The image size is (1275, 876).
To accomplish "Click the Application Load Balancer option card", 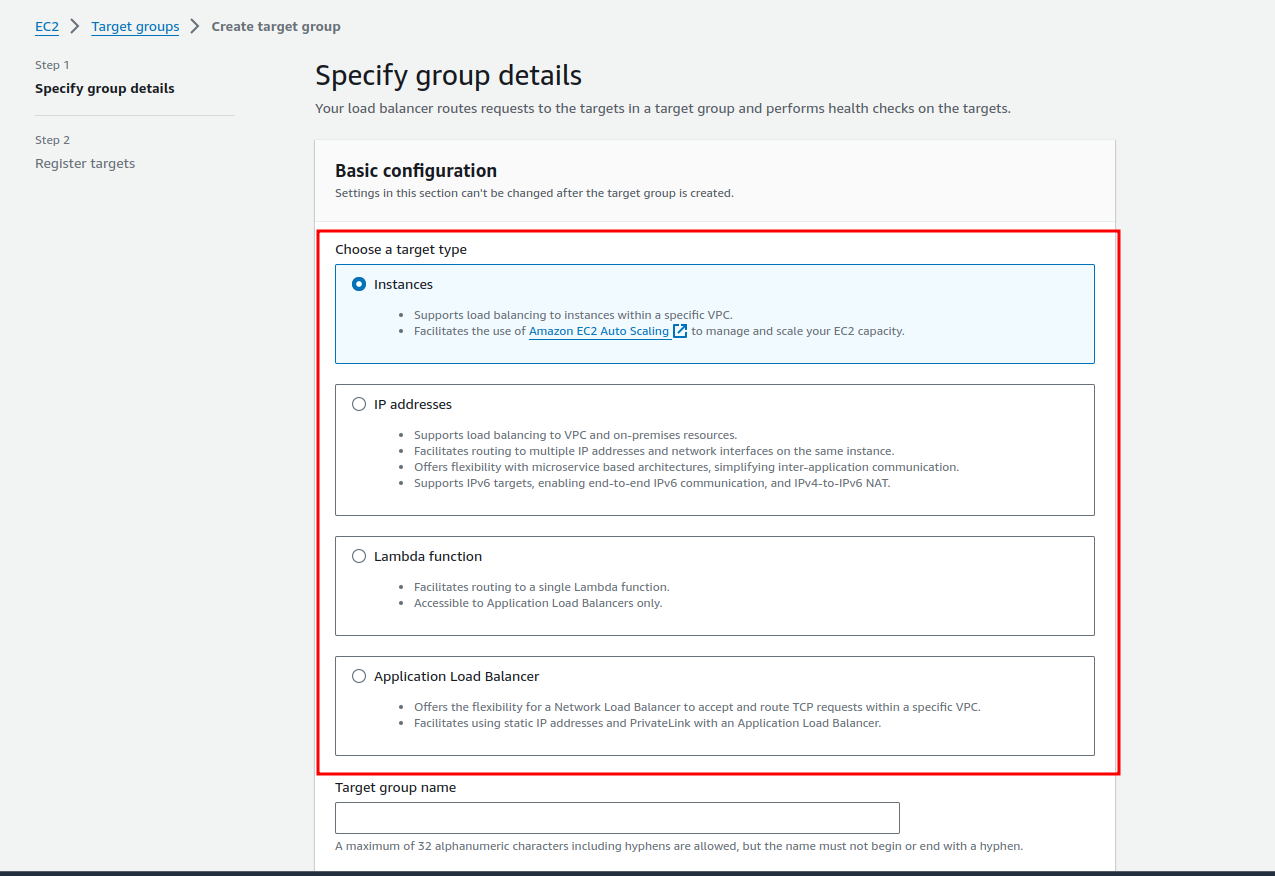I will pyautogui.click(x=714, y=706).
